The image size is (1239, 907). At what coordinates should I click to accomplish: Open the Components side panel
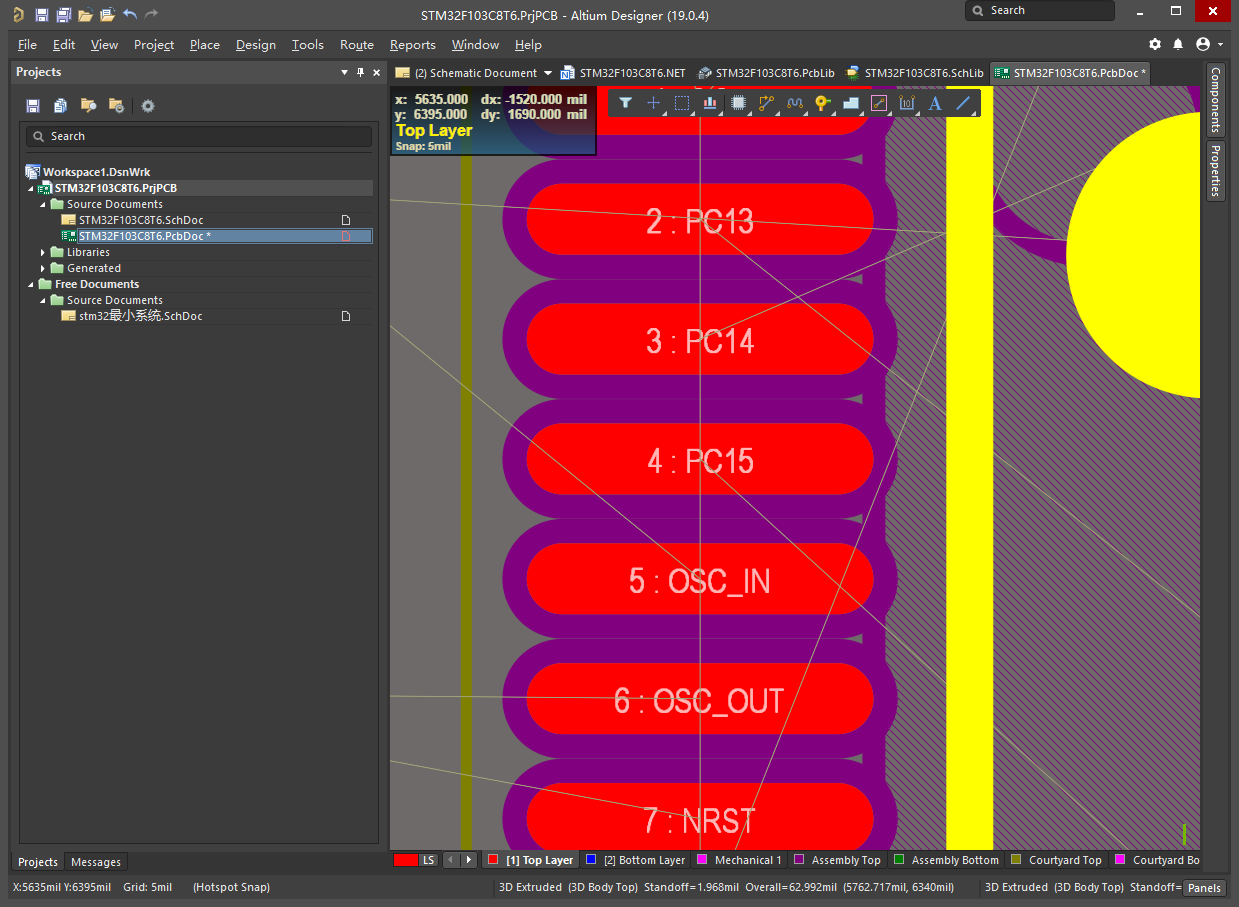1215,100
